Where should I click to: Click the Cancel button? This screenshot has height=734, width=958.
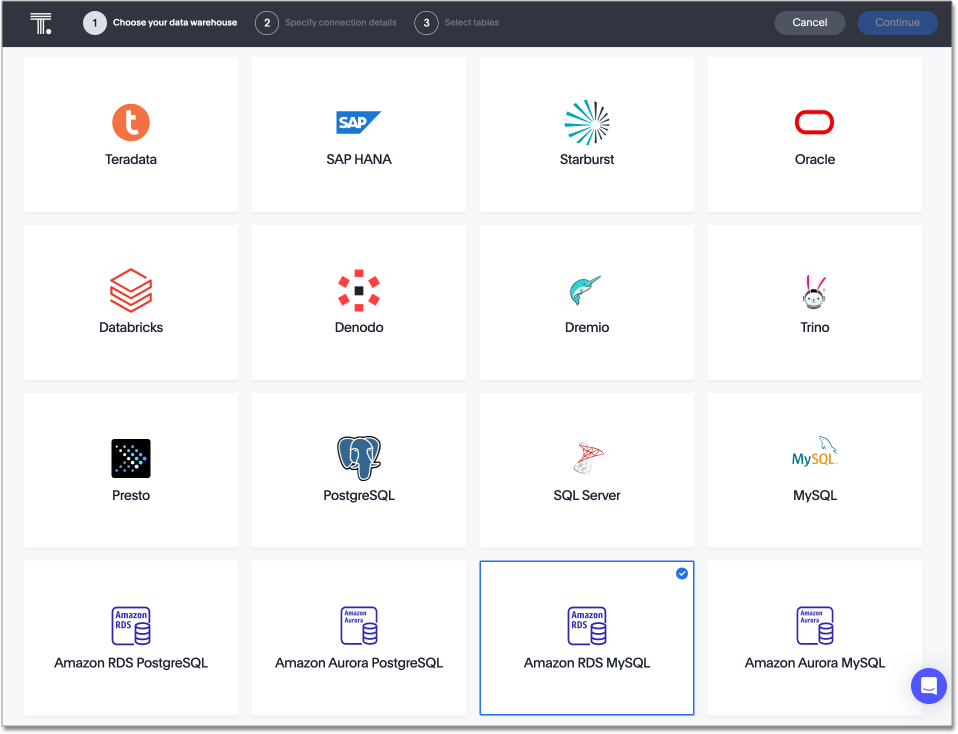pyautogui.click(x=809, y=22)
